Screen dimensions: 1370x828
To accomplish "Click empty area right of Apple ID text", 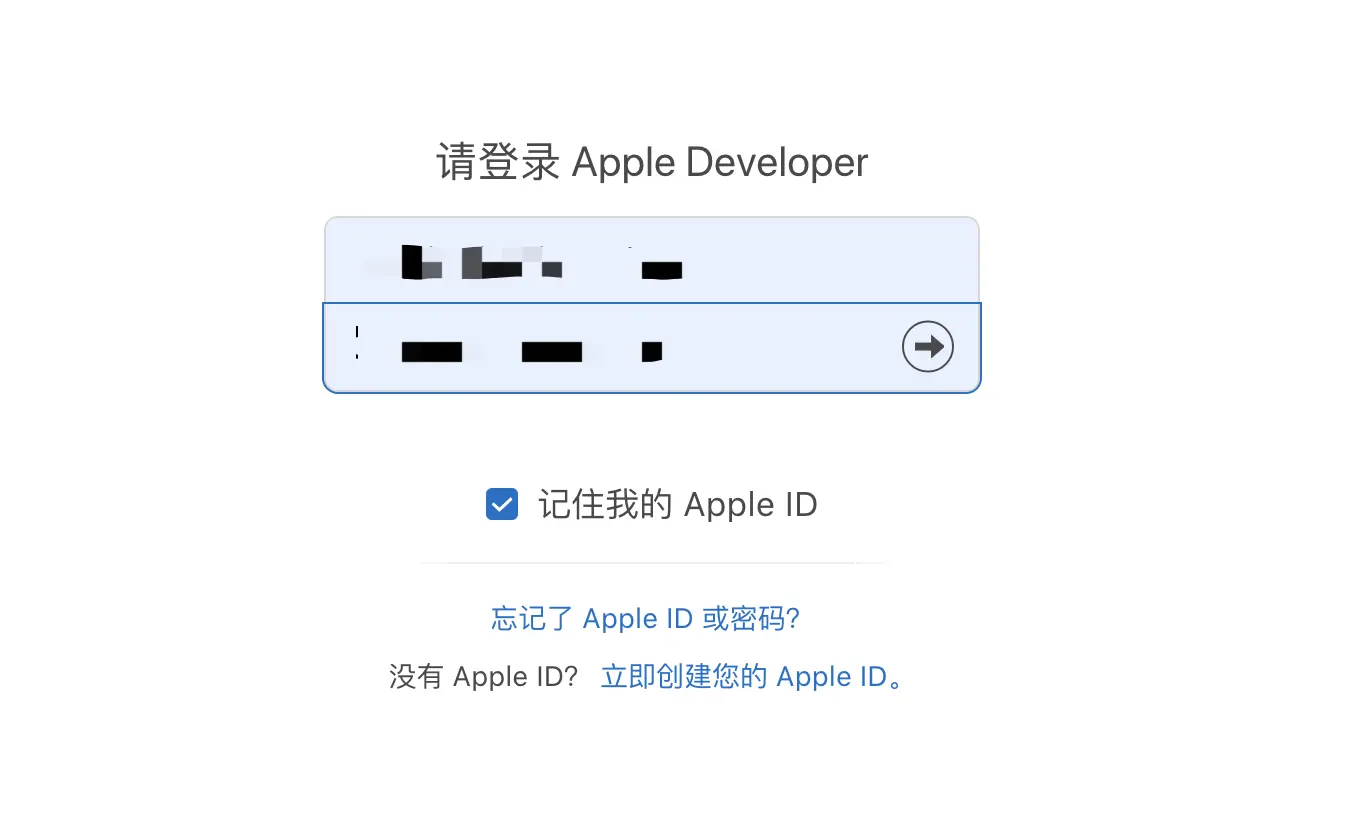I will [830, 260].
